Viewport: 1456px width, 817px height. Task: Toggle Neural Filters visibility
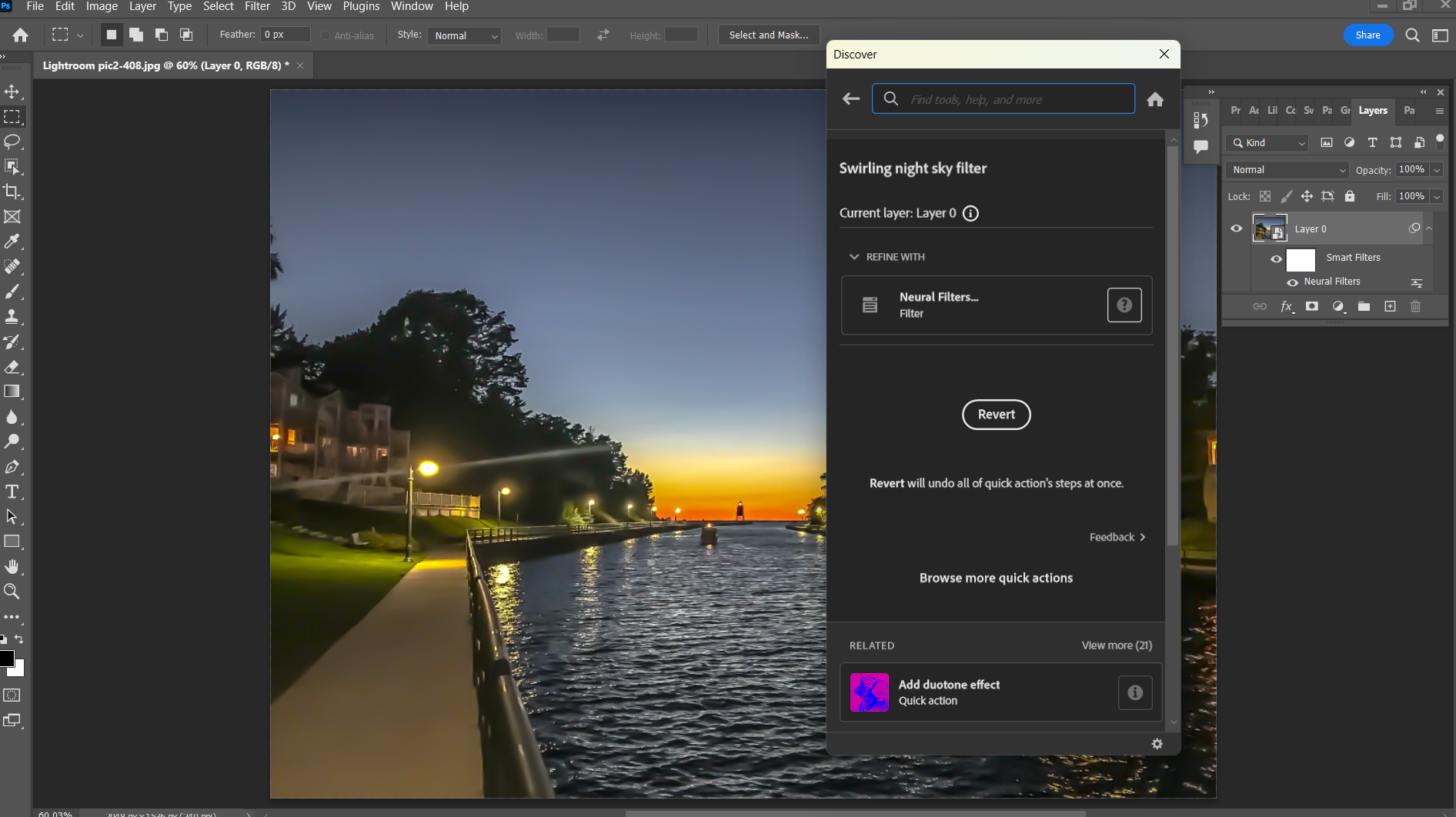coord(1292,282)
